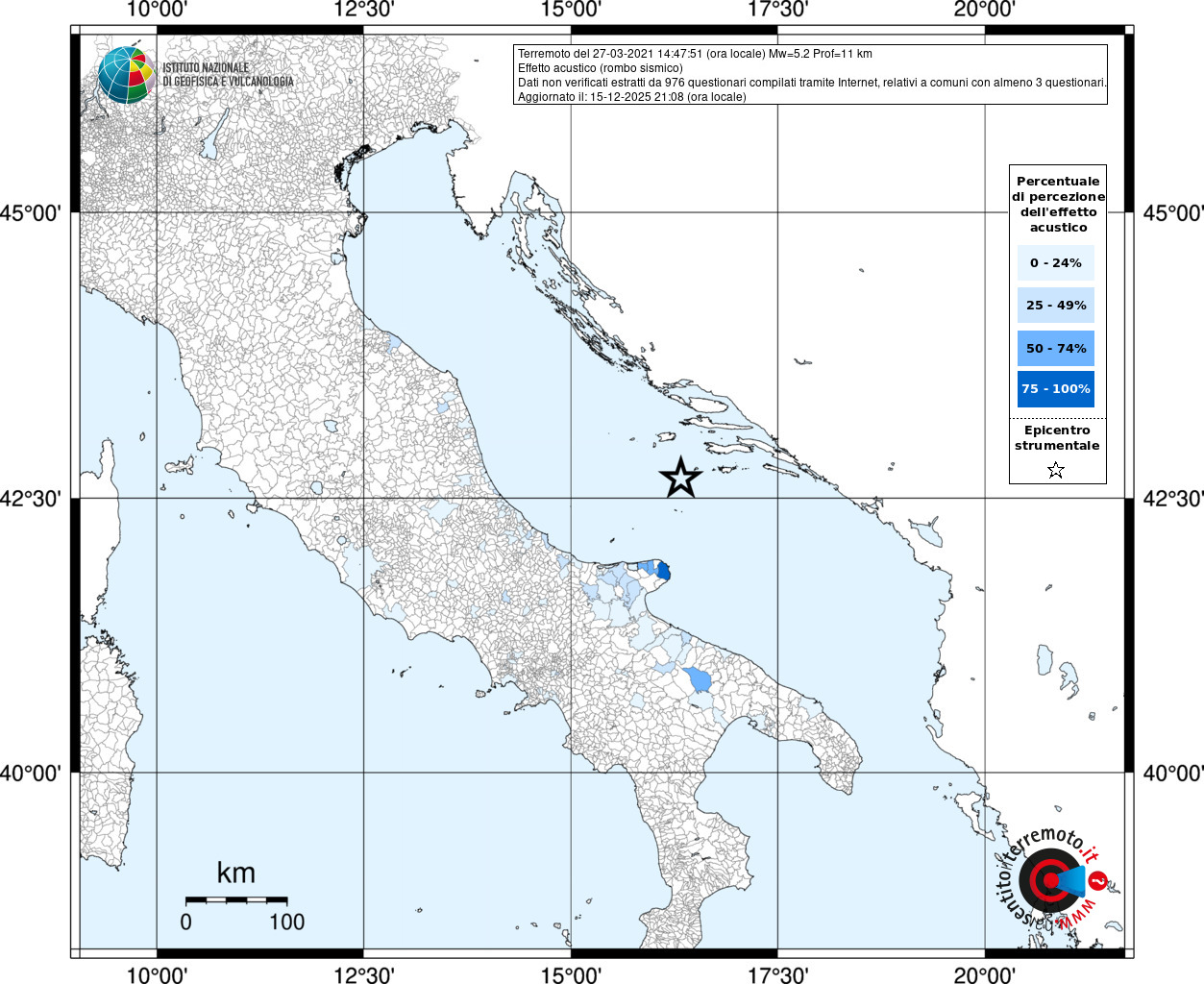Click the bottom axis label 17°30'
Screen dimensions: 1204x984
tap(777, 975)
